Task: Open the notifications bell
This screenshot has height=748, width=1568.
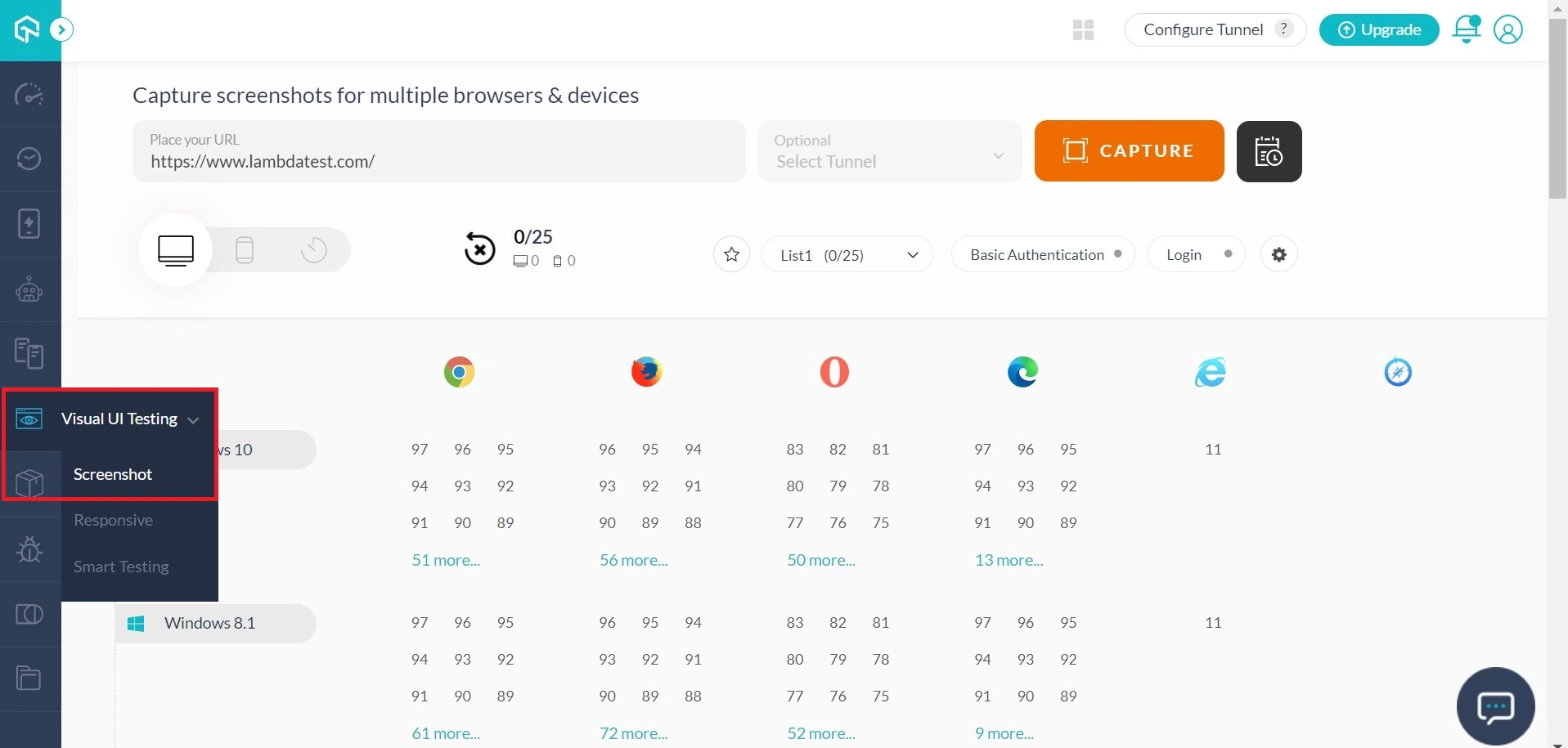Action: (1466, 29)
